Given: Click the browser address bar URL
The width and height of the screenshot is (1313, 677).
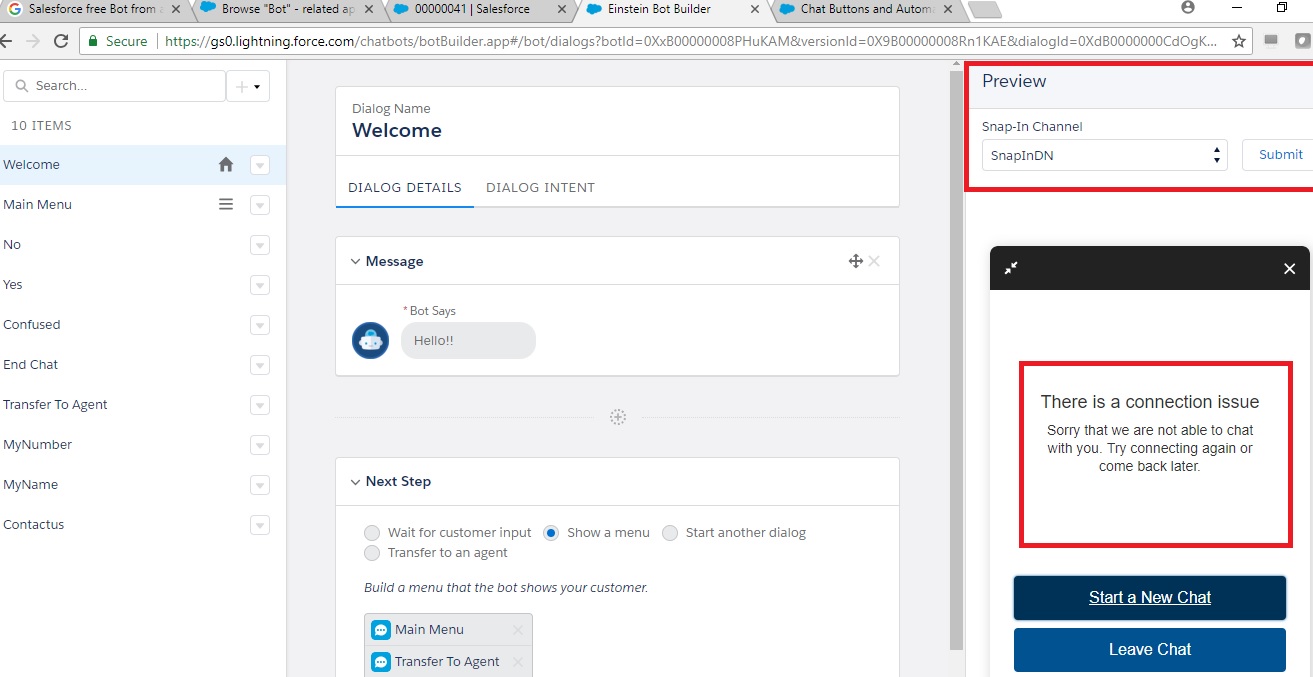Looking at the screenshot, I should click(x=691, y=41).
